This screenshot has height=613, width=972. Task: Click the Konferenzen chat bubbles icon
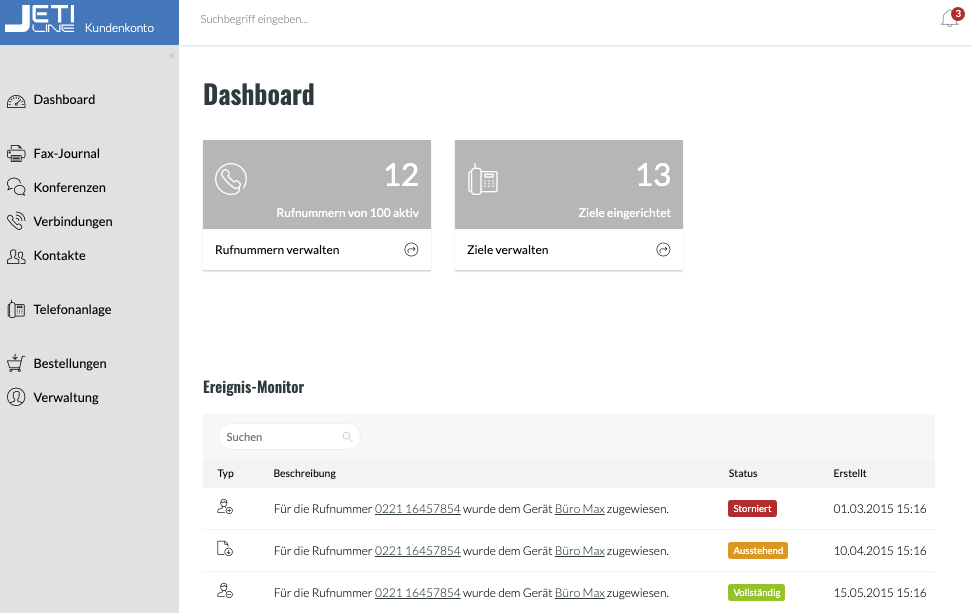click(x=16, y=187)
